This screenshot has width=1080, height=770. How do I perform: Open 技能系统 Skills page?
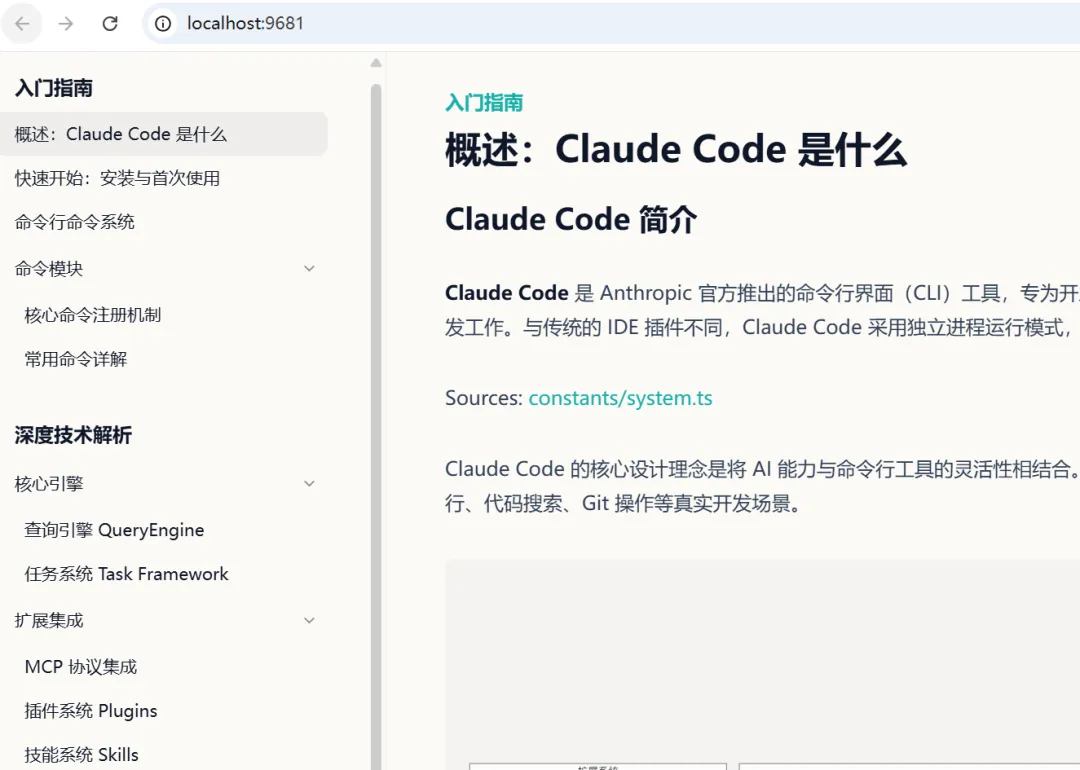click(x=81, y=755)
